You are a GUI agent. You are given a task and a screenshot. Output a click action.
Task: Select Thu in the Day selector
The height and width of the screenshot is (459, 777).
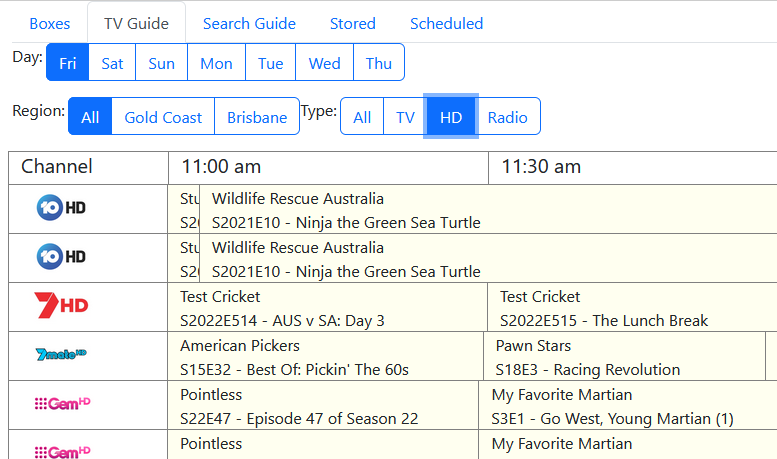379,62
